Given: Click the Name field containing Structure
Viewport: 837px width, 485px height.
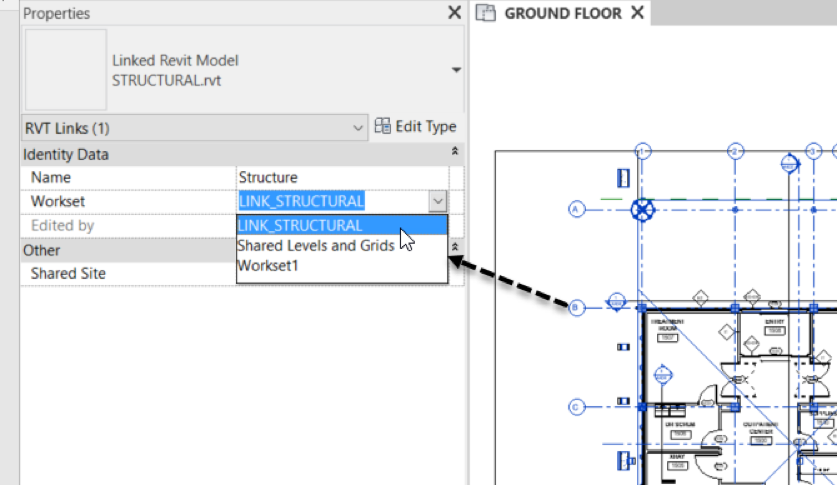Looking at the screenshot, I should [340, 177].
